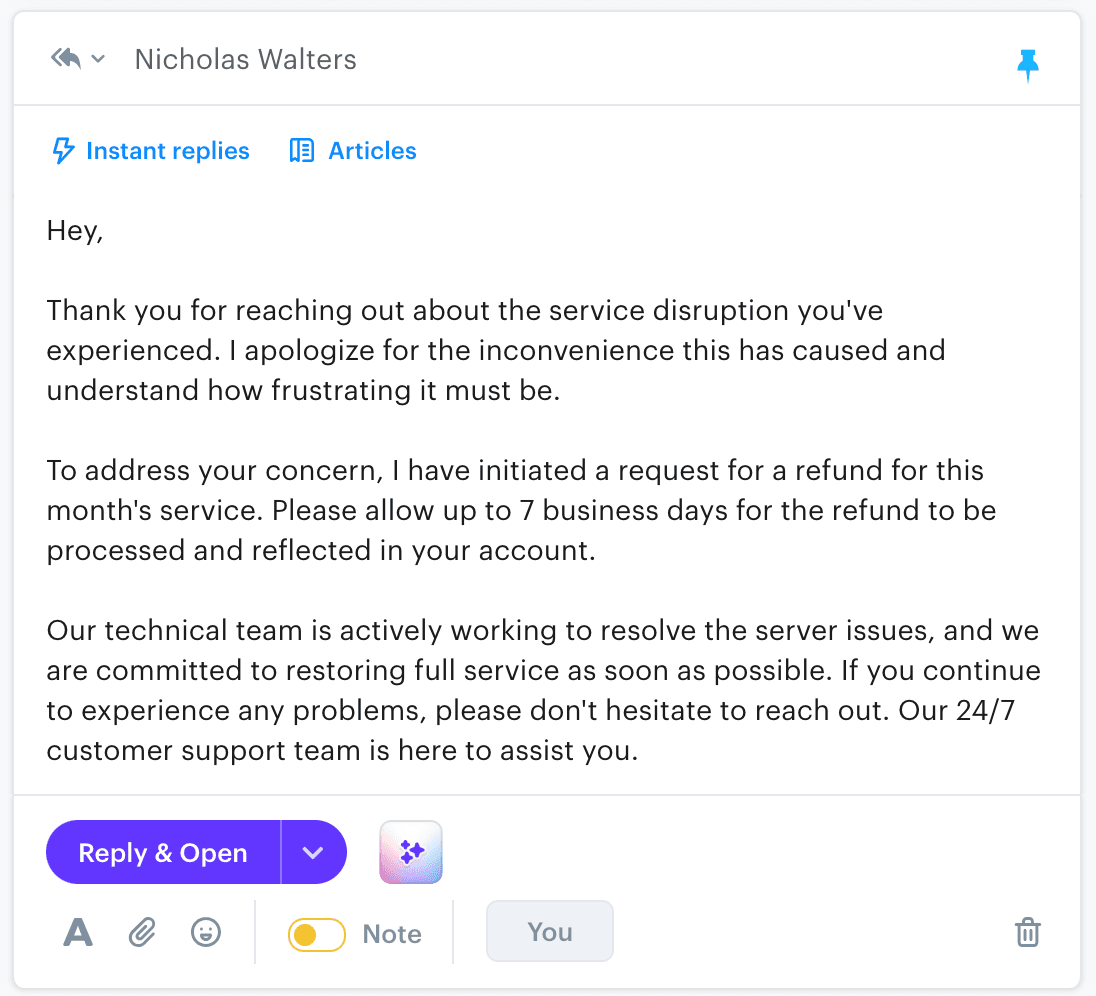Switch to the Articles tab

click(x=372, y=150)
